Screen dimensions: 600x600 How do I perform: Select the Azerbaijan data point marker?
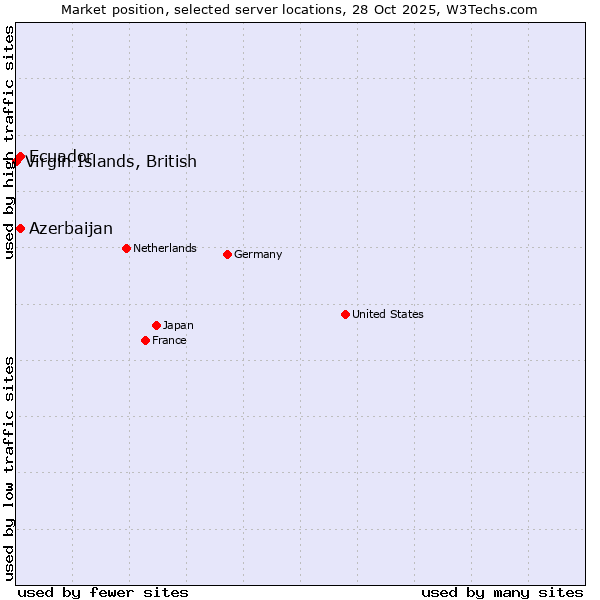tap(20, 228)
